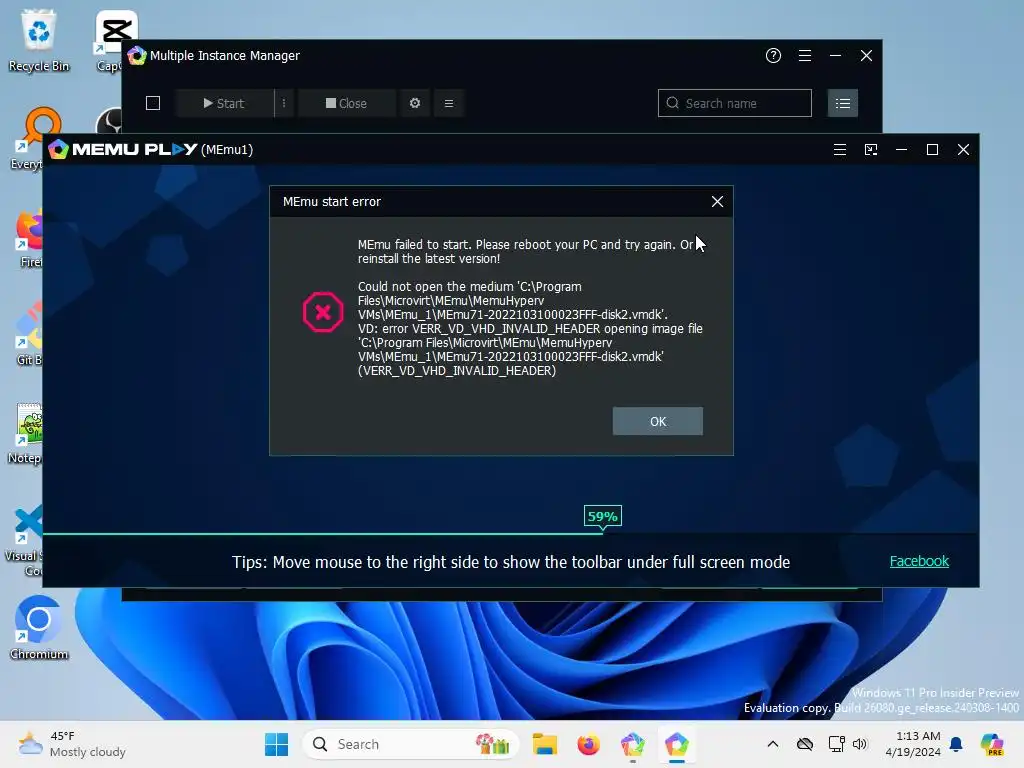Close the MEmu start error dialog

pyautogui.click(x=717, y=202)
